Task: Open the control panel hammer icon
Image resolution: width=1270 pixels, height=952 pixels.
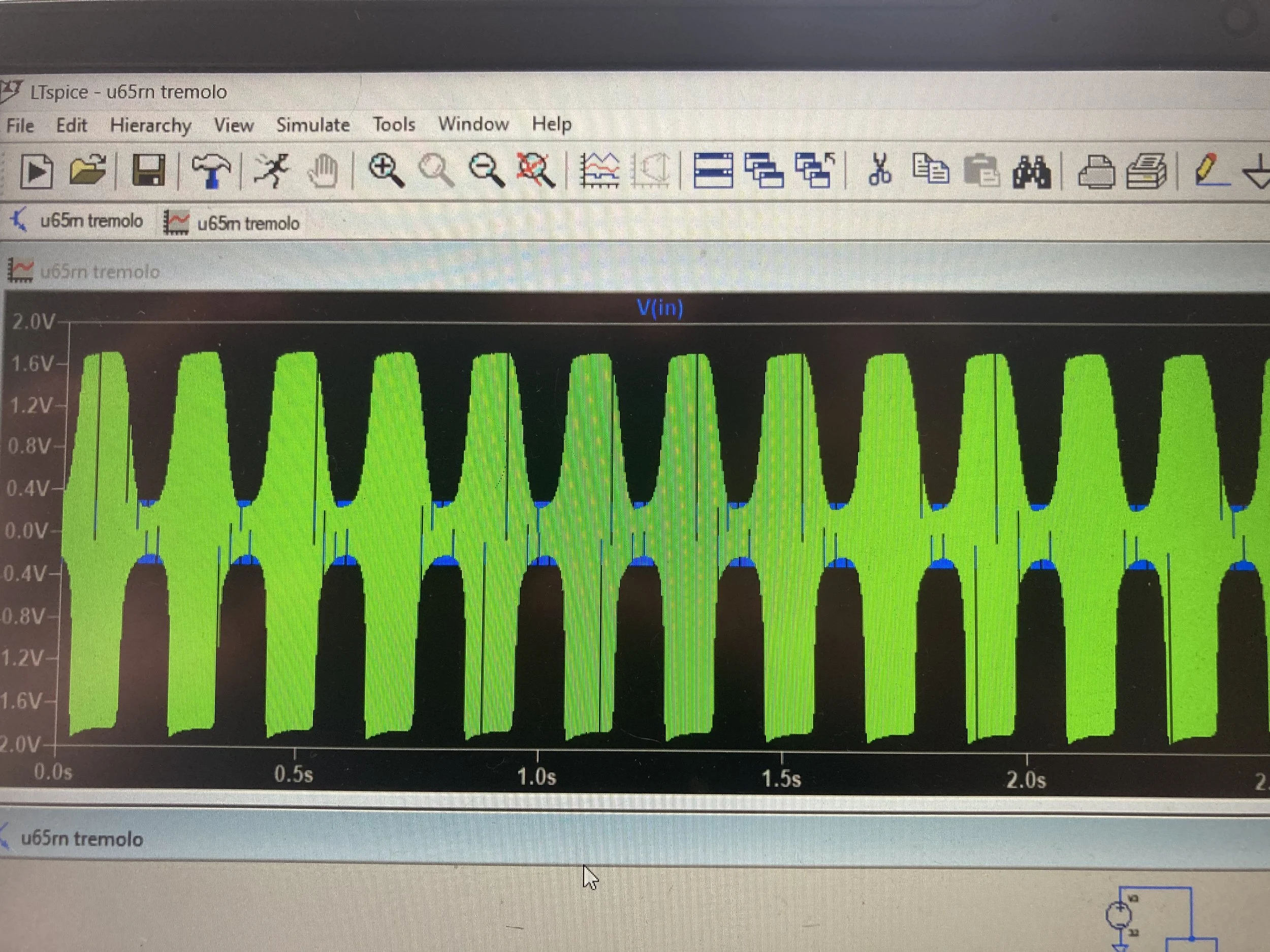Action: (210, 171)
